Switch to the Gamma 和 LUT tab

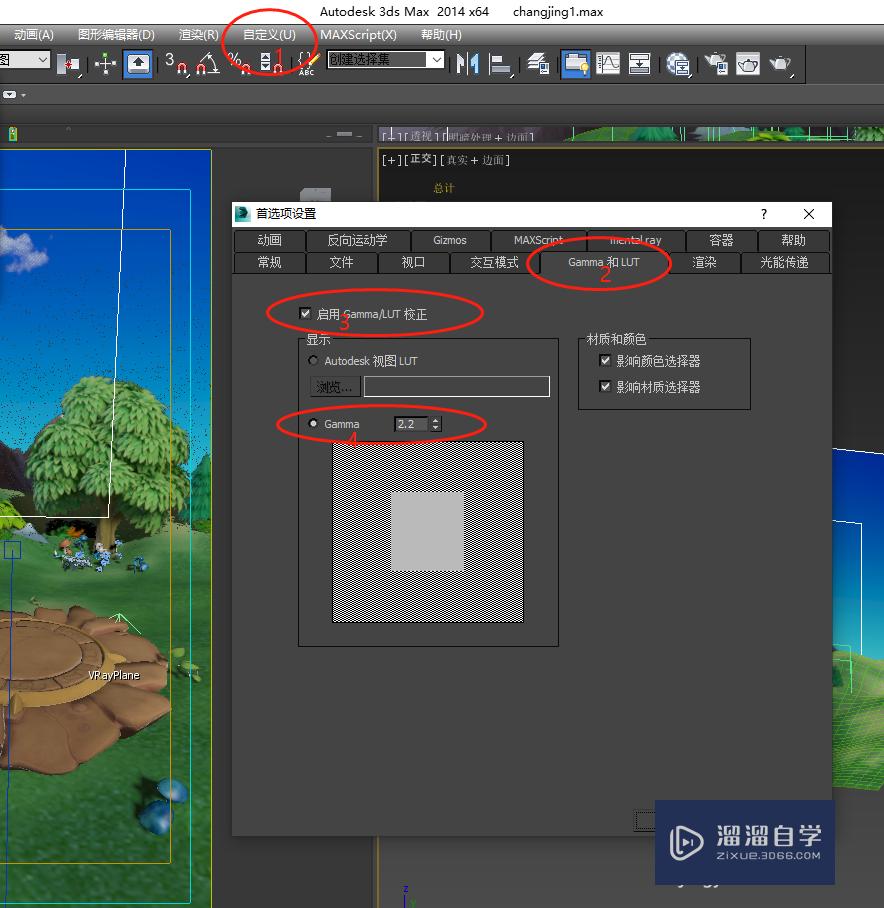tap(604, 262)
